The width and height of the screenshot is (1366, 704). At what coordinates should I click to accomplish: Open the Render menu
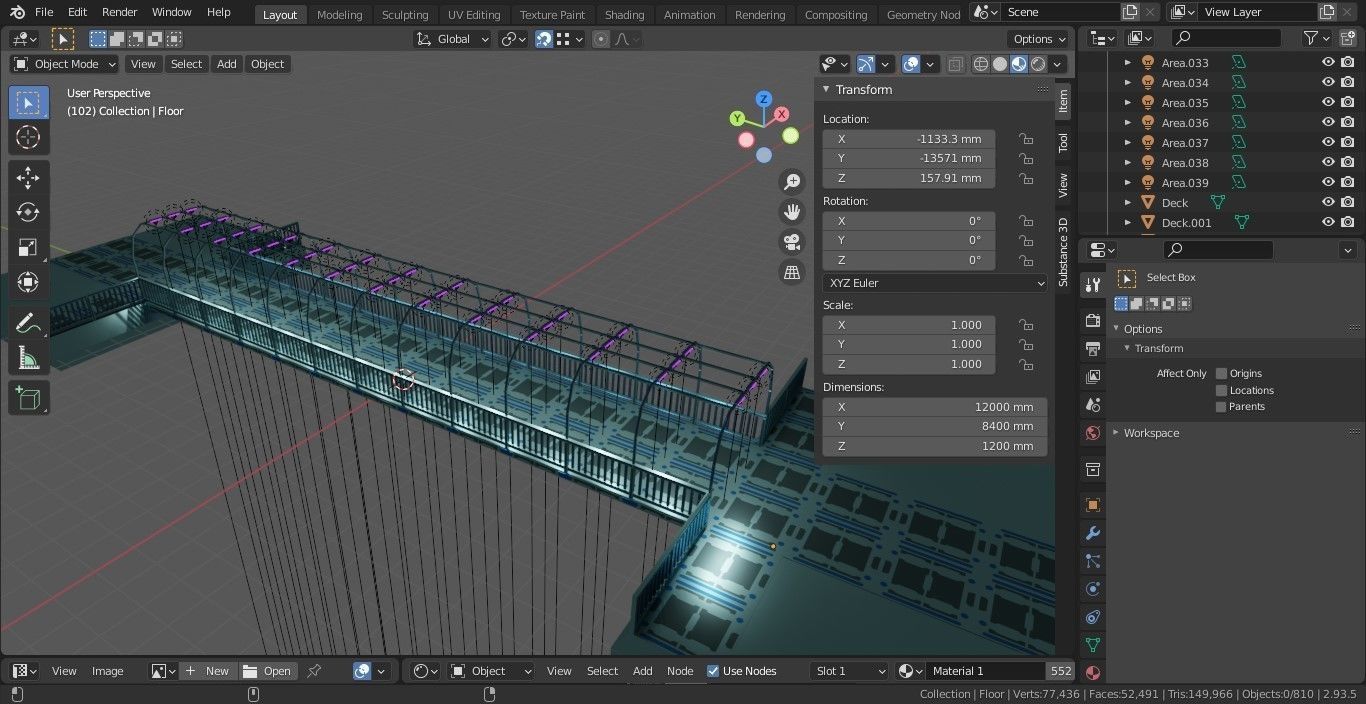coord(119,12)
